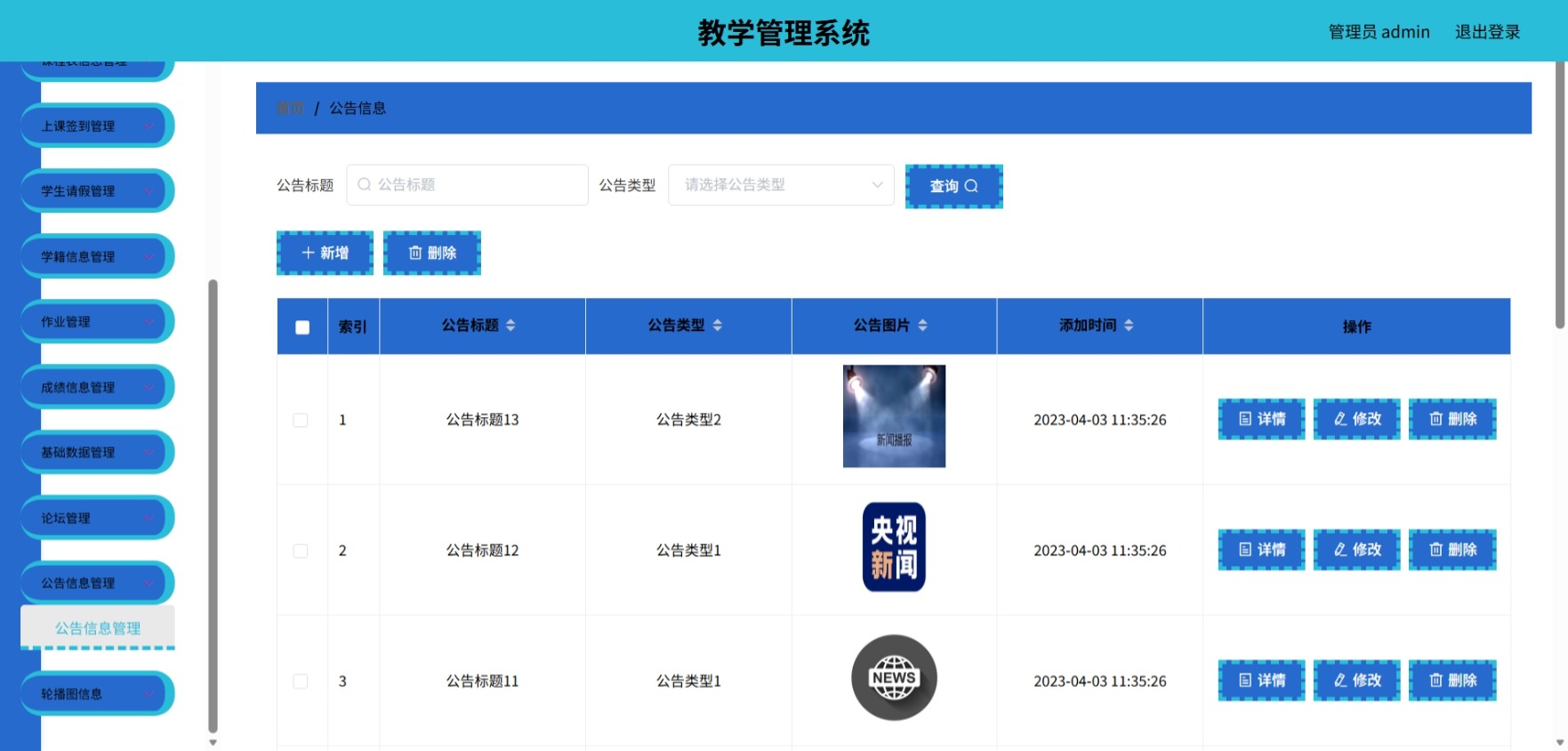
Task: Expand 轮播图信息 sidebar menu
Action: [x=96, y=694]
